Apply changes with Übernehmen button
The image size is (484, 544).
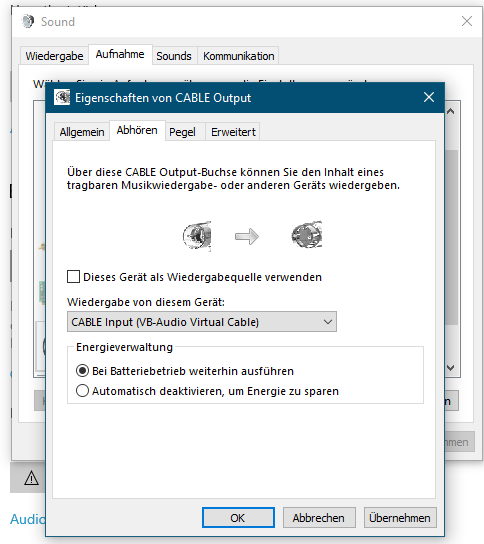point(400,518)
